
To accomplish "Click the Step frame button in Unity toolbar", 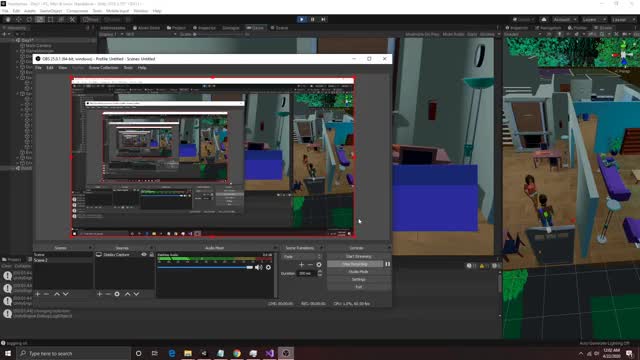I will (323, 19).
